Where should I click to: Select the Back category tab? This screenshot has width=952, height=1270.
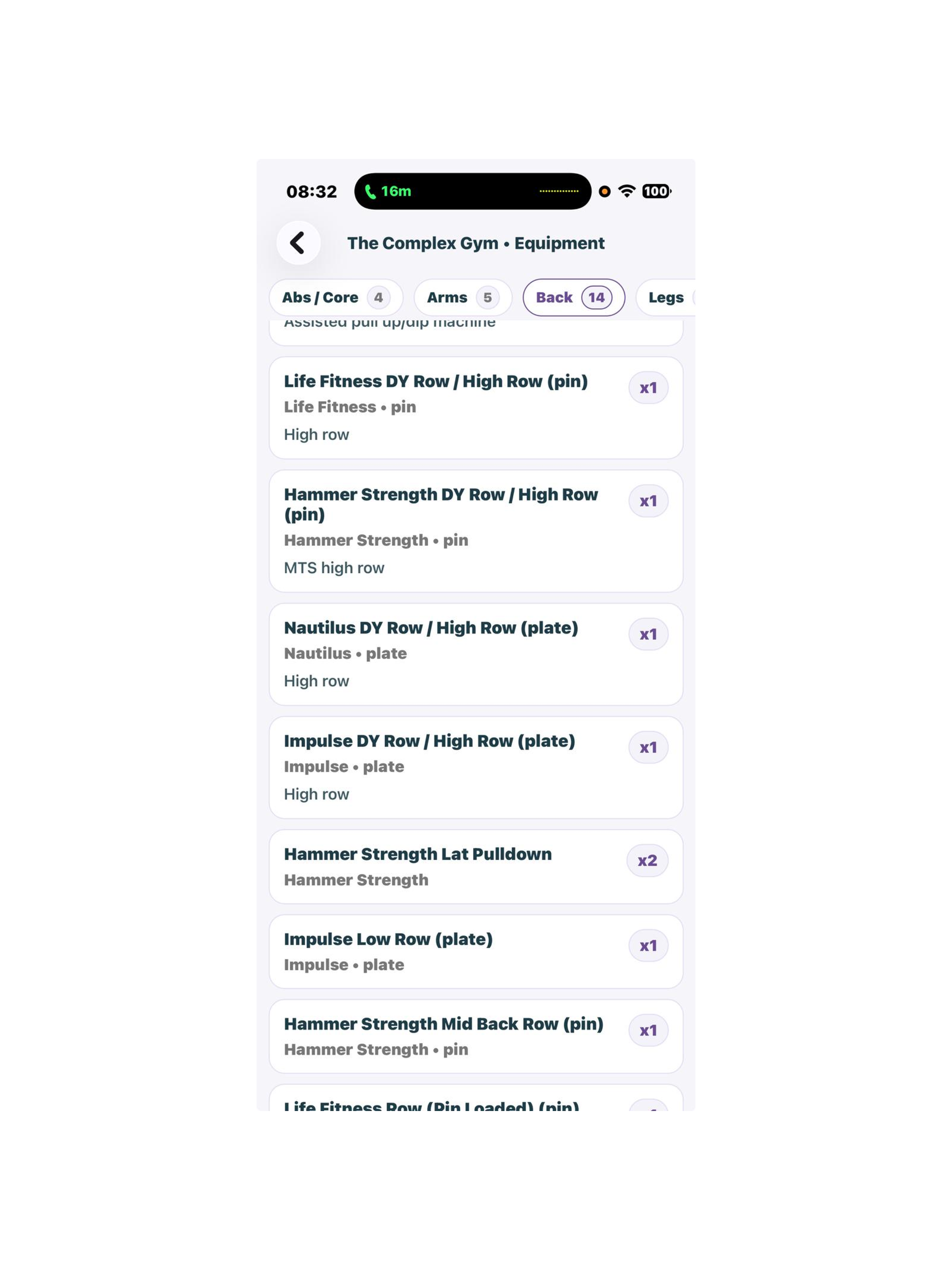pos(574,298)
